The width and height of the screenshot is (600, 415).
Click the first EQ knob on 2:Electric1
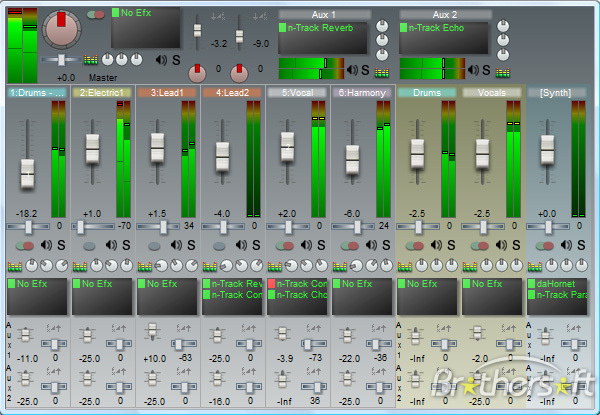(96, 265)
